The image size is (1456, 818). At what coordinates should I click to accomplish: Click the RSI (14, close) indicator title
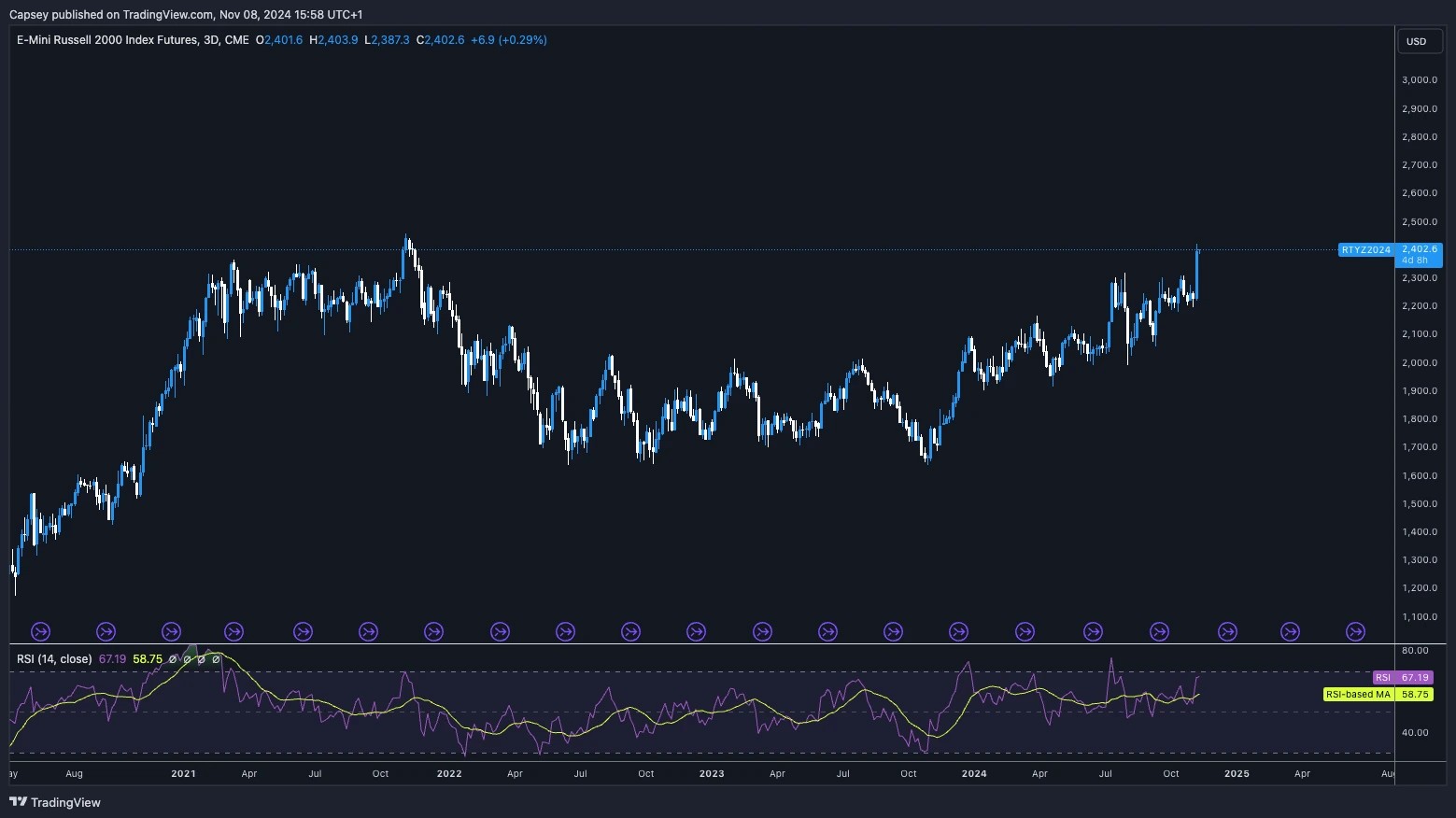[x=56, y=659]
